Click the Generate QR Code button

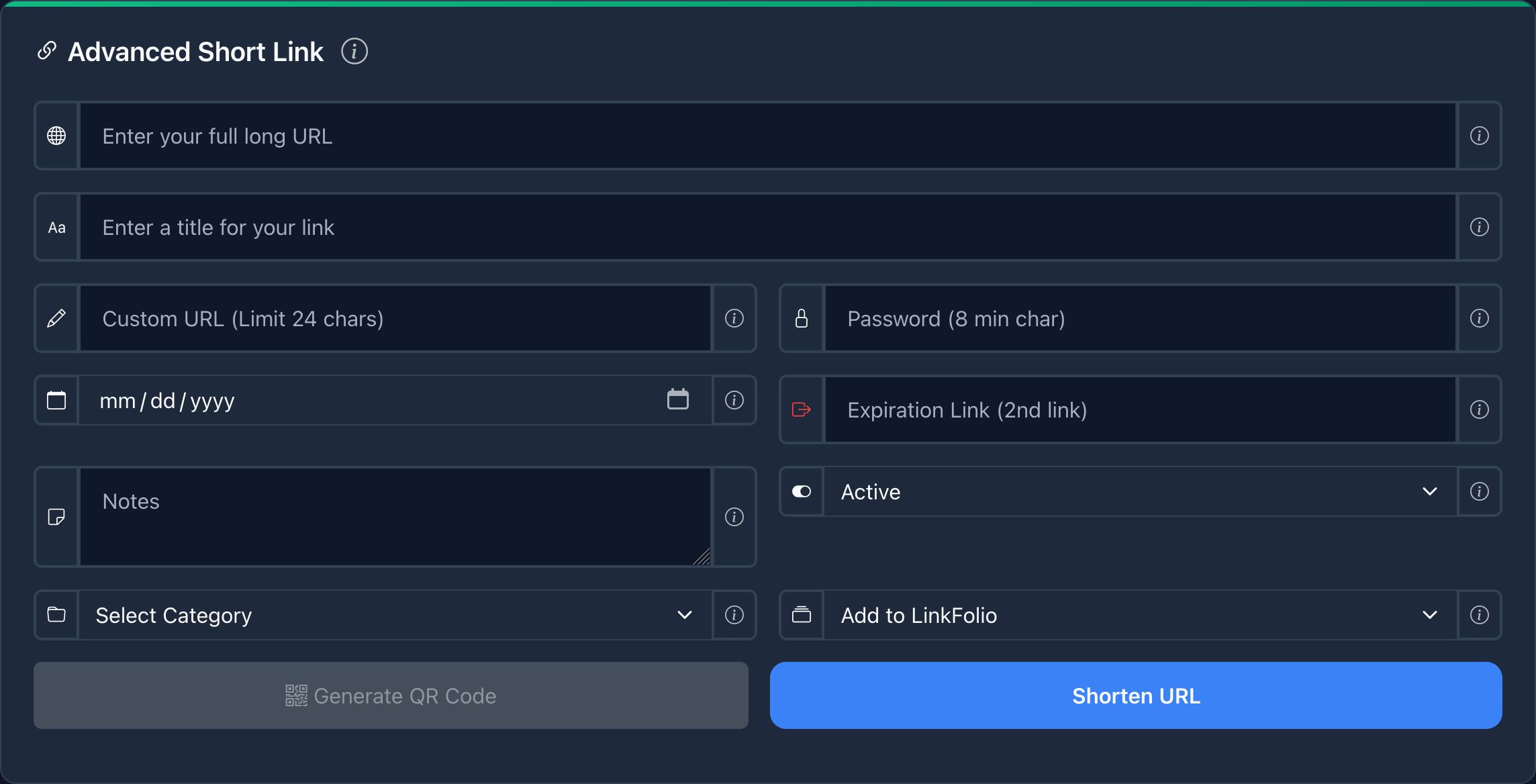[x=390, y=695]
